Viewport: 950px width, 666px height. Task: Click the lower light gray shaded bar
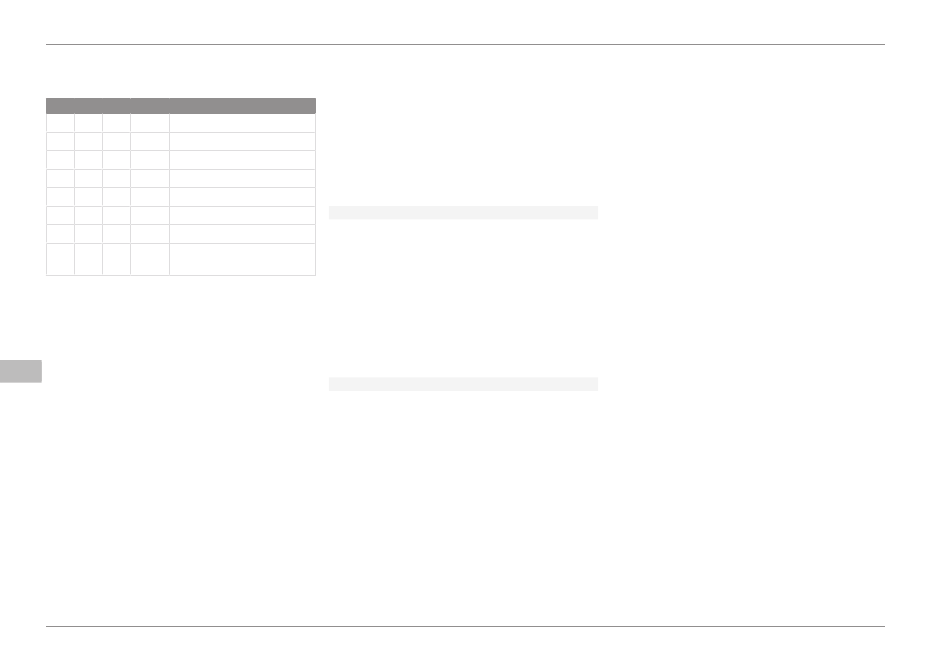pyautogui.click(x=463, y=384)
